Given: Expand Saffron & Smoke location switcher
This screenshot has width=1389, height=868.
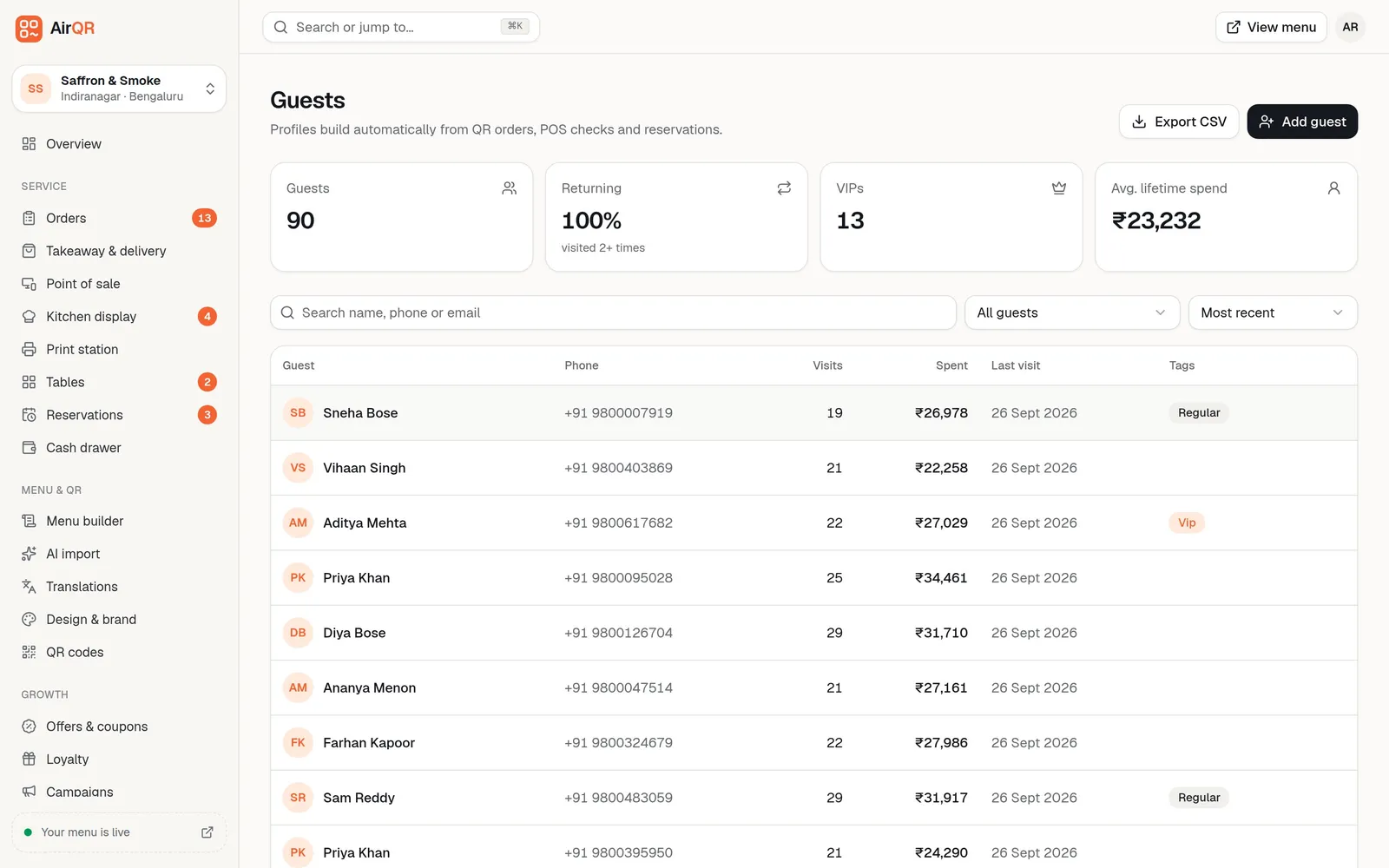Looking at the screenshot, I should pos(119,89).
